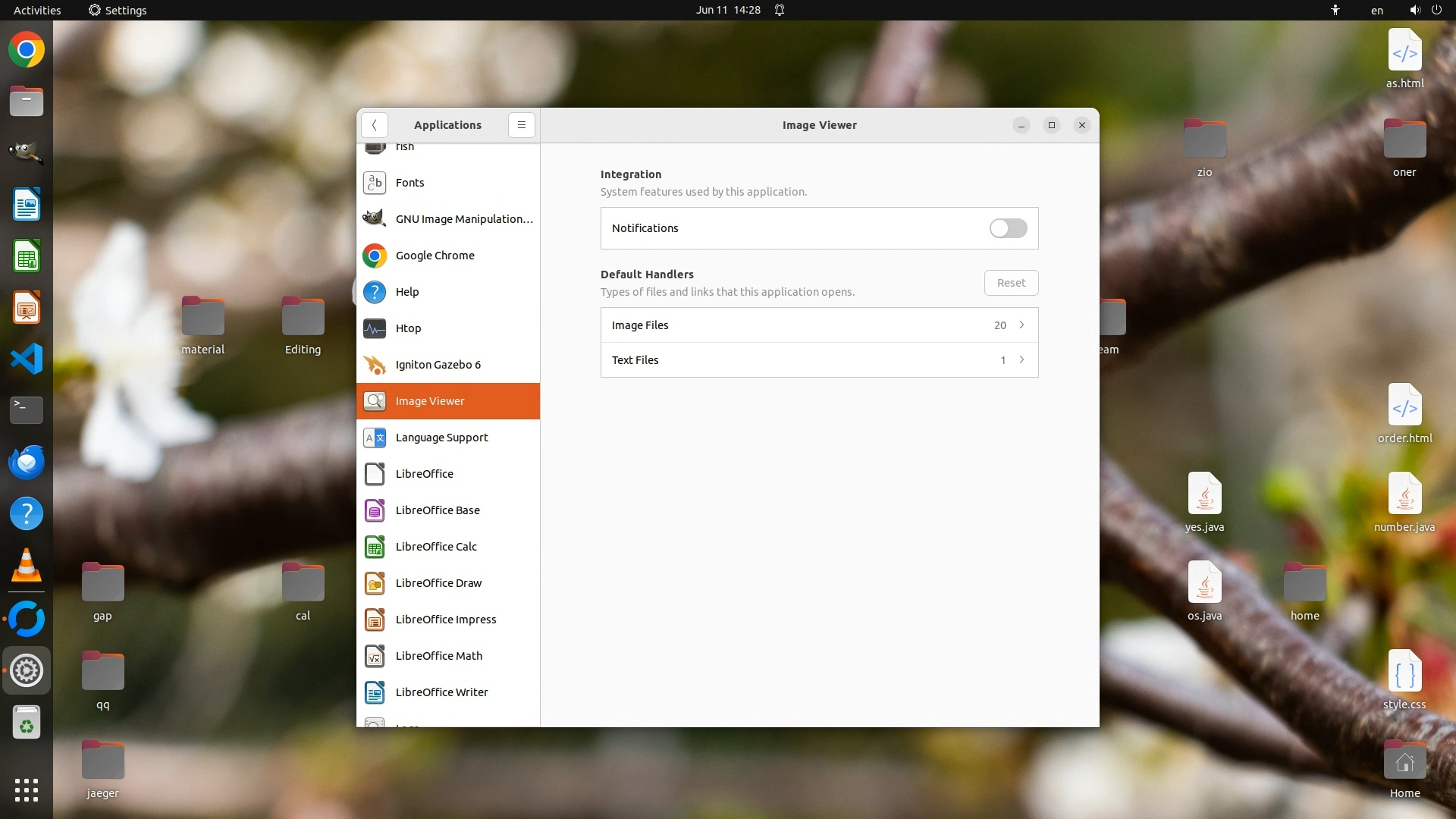Go back from the Applications panel
The width and height of the screenshot is (1456, 819).
click(x=375, y=125)
